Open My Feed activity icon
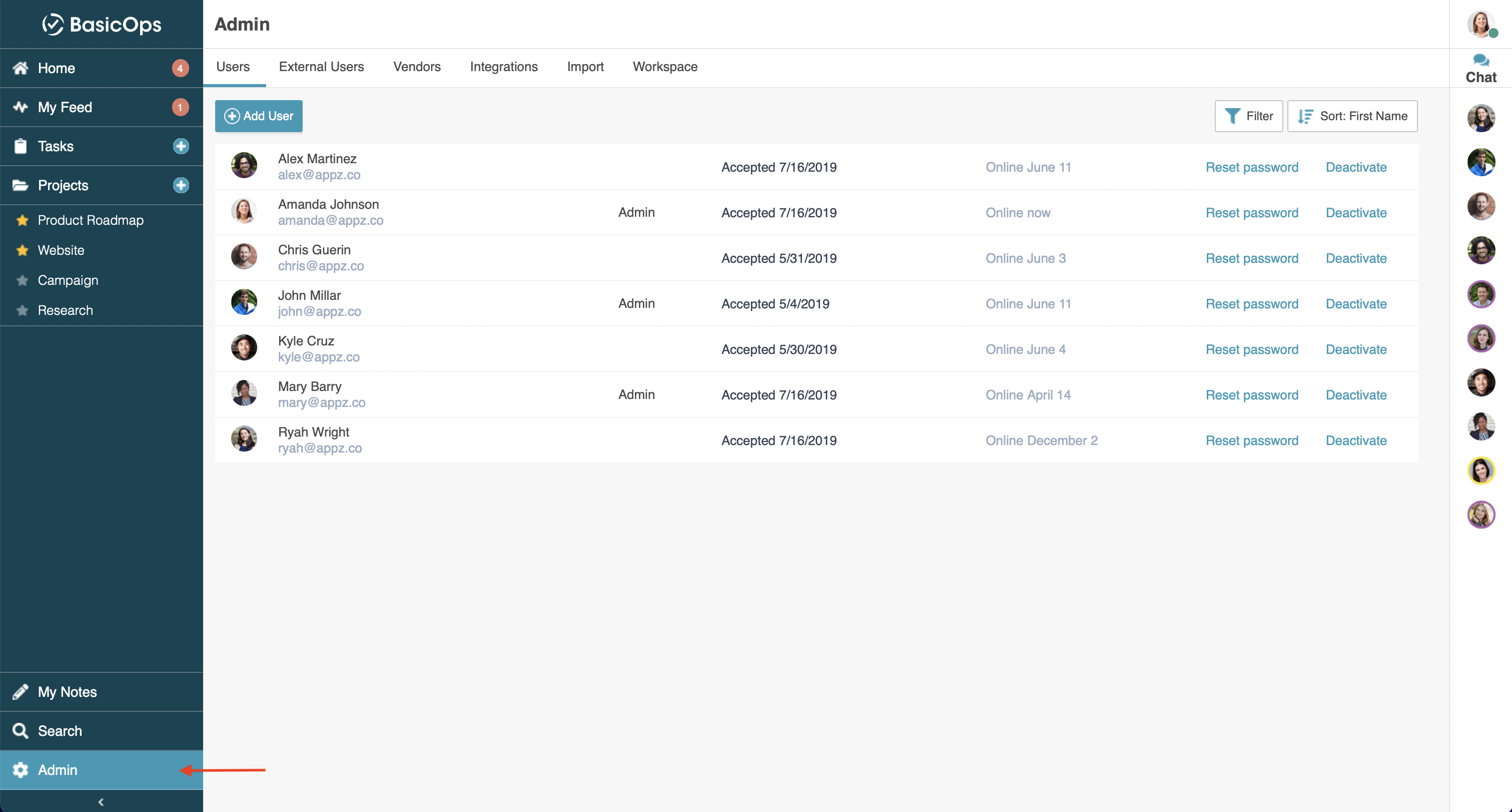This screenshot has height=812, width=1512. pyautogui.click(x=21, y=107)
